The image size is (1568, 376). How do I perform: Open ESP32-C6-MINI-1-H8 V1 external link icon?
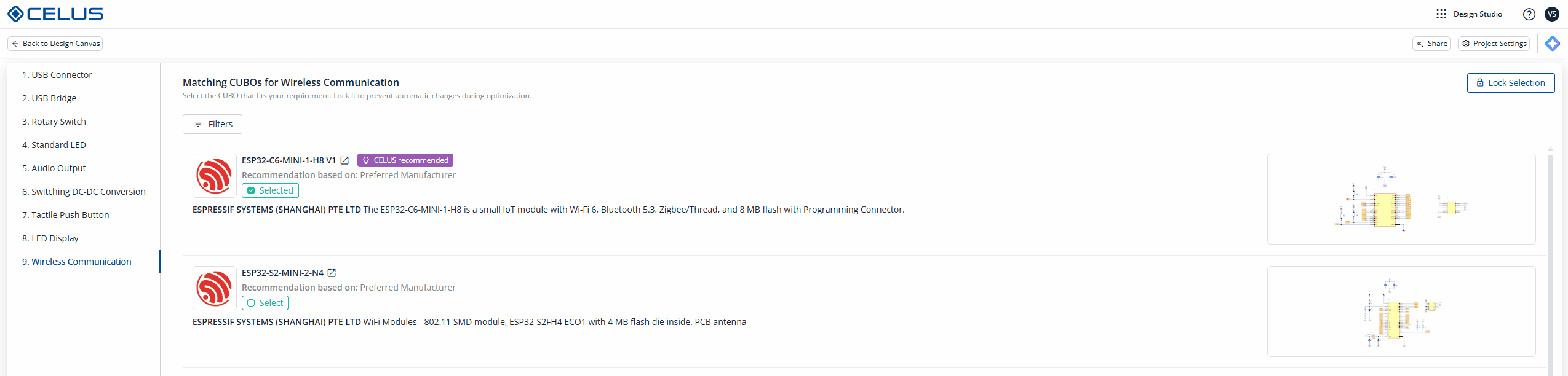pyautogui.click(x=345, y=160)
